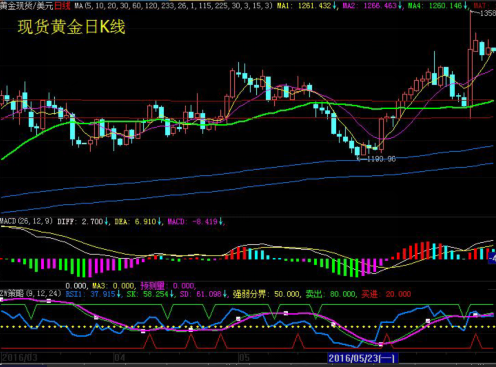
Task: Click the arrow next to DEA 6.910
Action: (x=159, y=221)
